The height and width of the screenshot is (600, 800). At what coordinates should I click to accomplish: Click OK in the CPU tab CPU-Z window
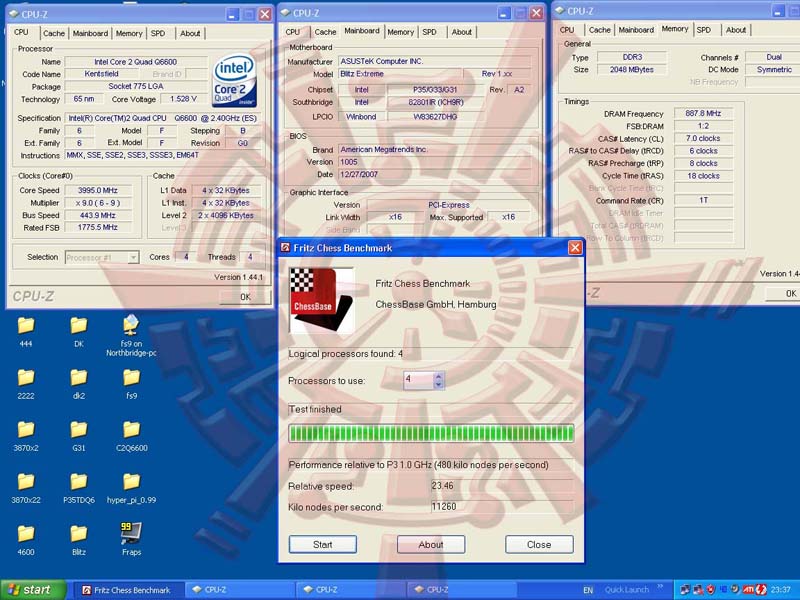tap(245, 297)
